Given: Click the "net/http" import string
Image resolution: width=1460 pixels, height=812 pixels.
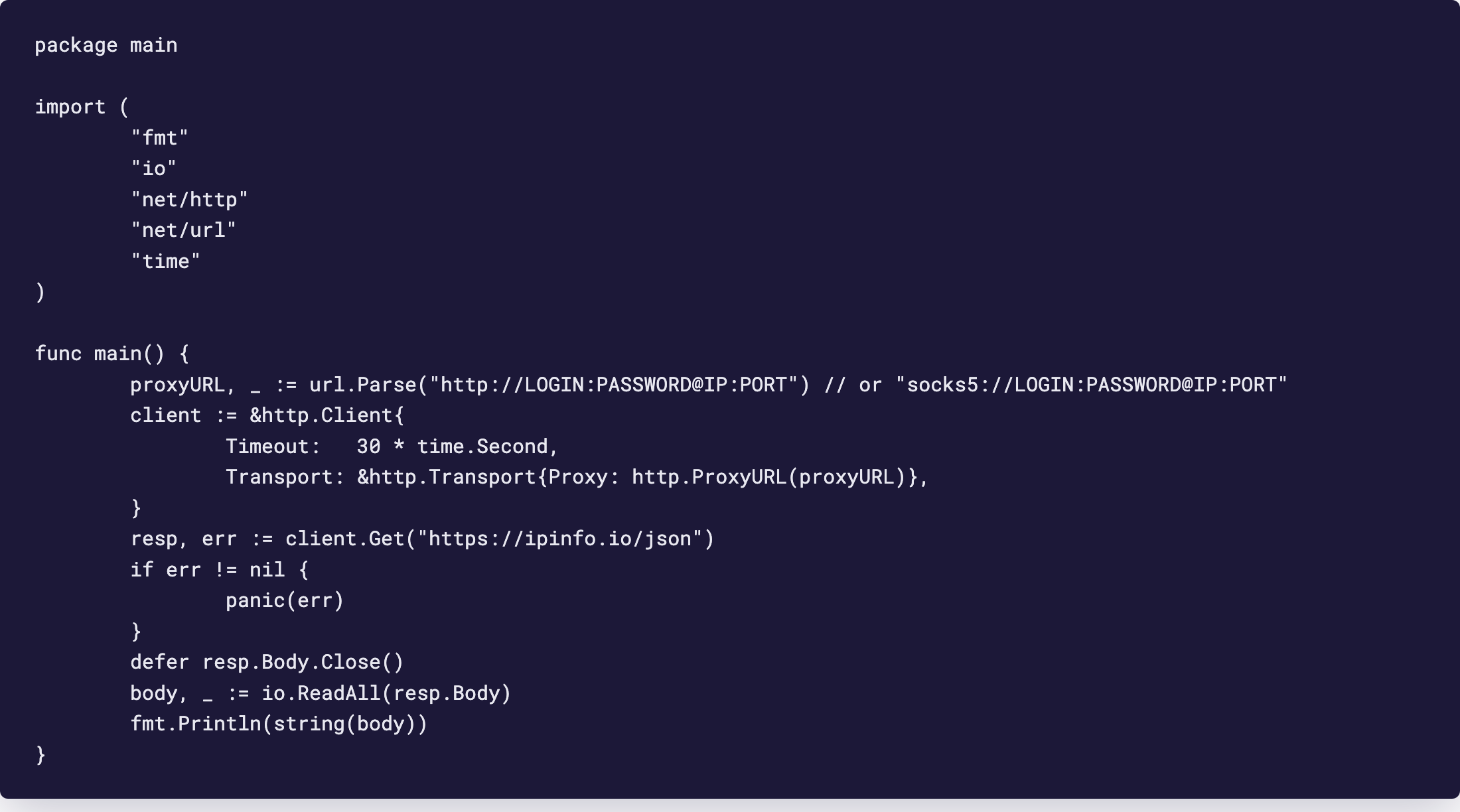Looking at the screenshot, I should click(190, 200).
